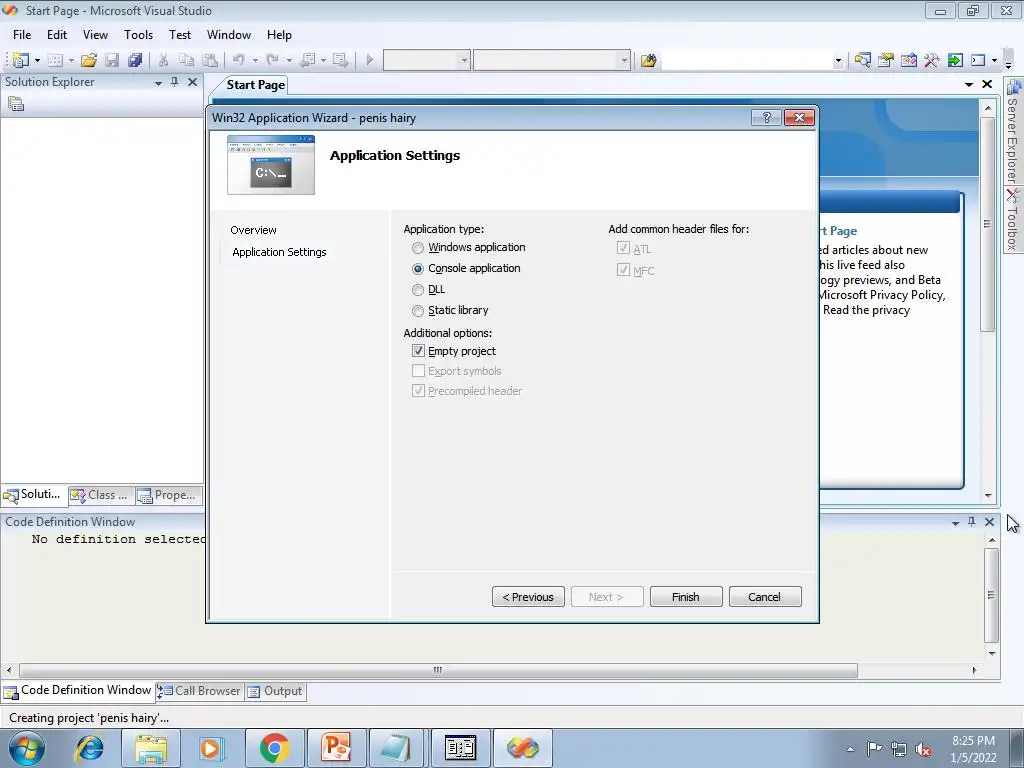Open the active files dropdown beside Start Page tab
The width and height of the screenshot is (1024, 768).
(968, 84)
